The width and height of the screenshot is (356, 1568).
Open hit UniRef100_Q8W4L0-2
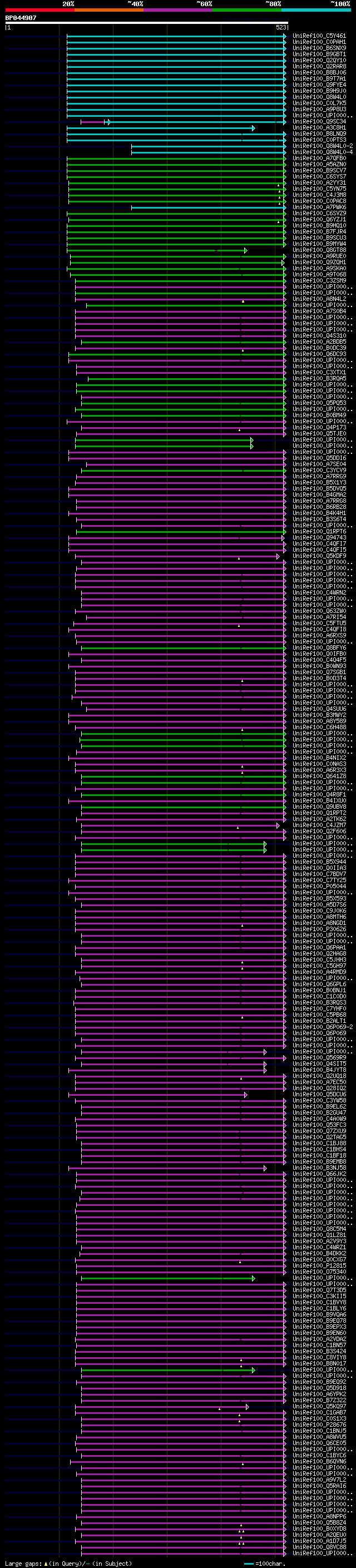(323, 147)
